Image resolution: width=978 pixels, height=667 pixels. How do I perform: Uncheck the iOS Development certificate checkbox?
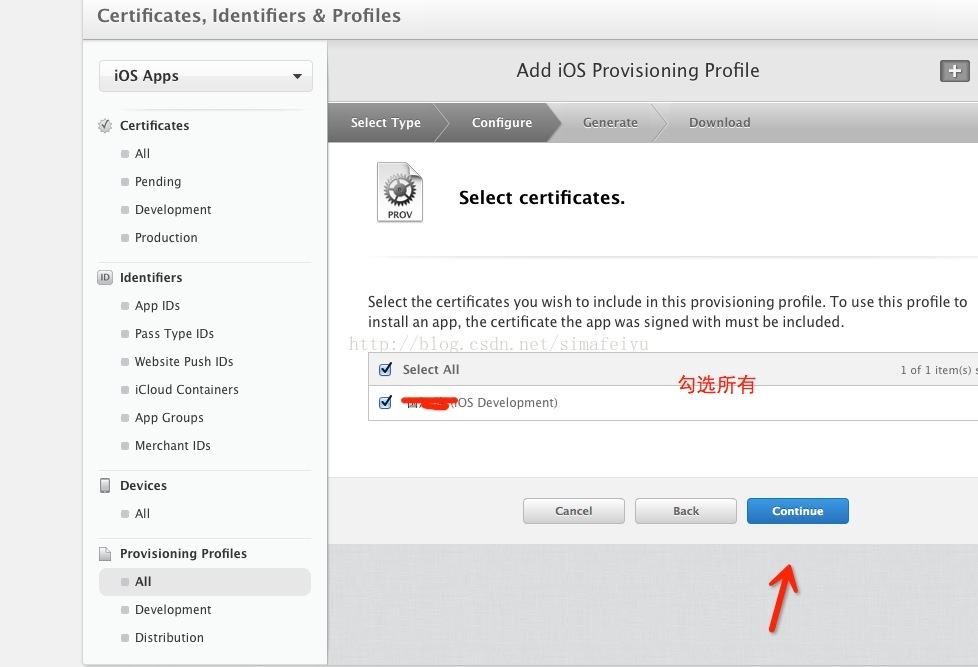(x=385, y=402)
